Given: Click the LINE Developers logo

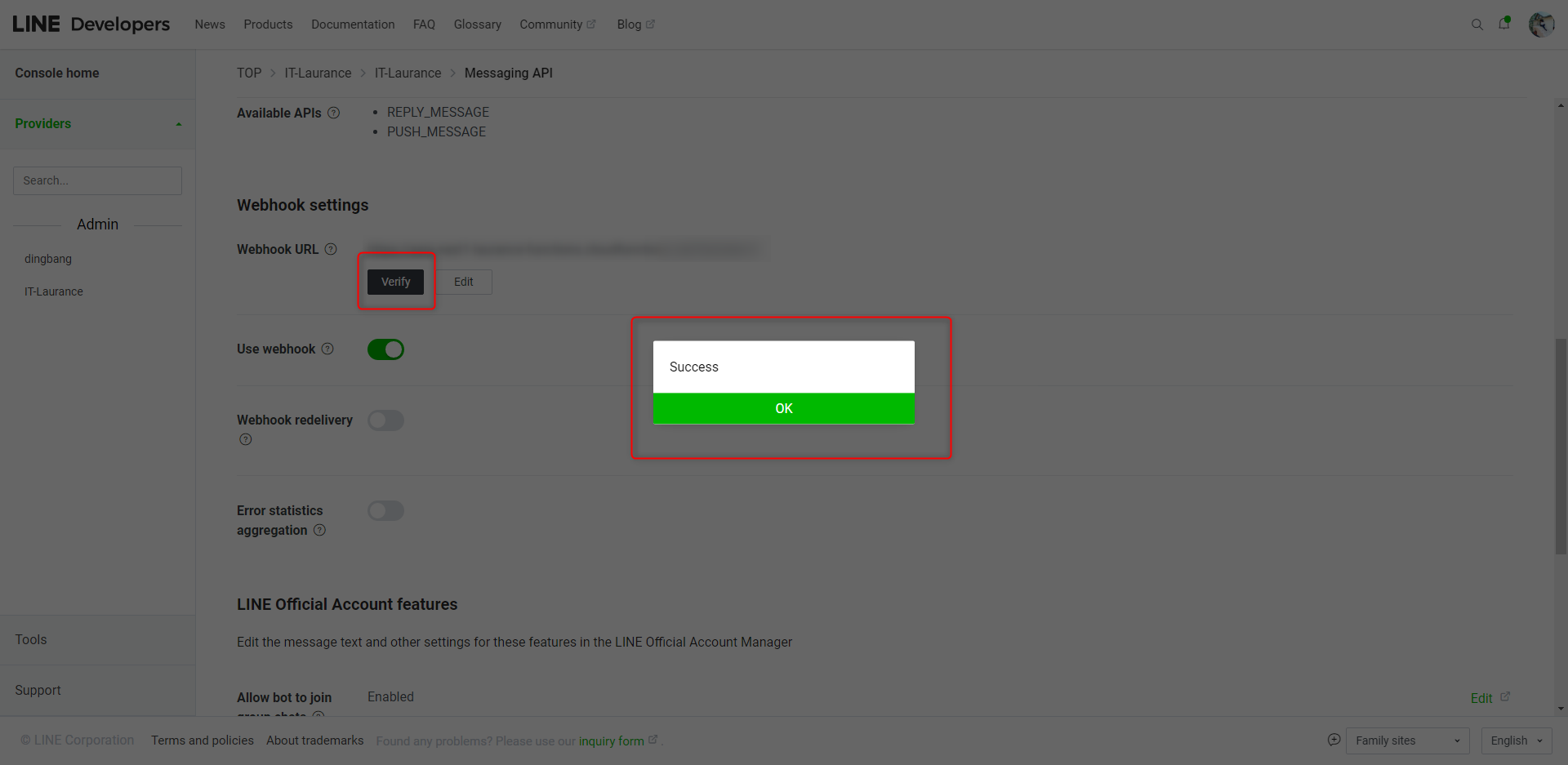Looking at the screenshot, I should point(91,24).
